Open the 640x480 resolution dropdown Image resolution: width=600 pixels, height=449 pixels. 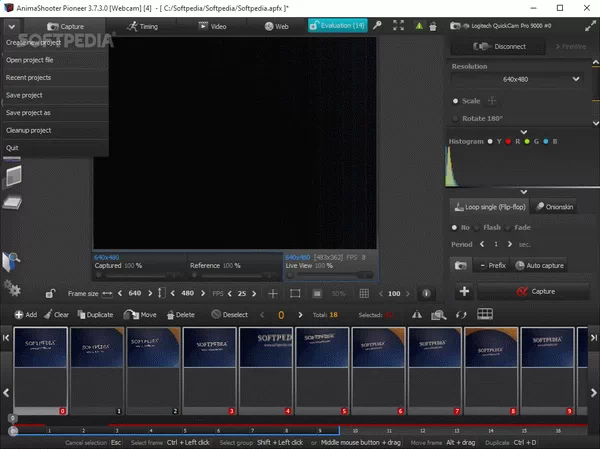[x=518, y=79]
